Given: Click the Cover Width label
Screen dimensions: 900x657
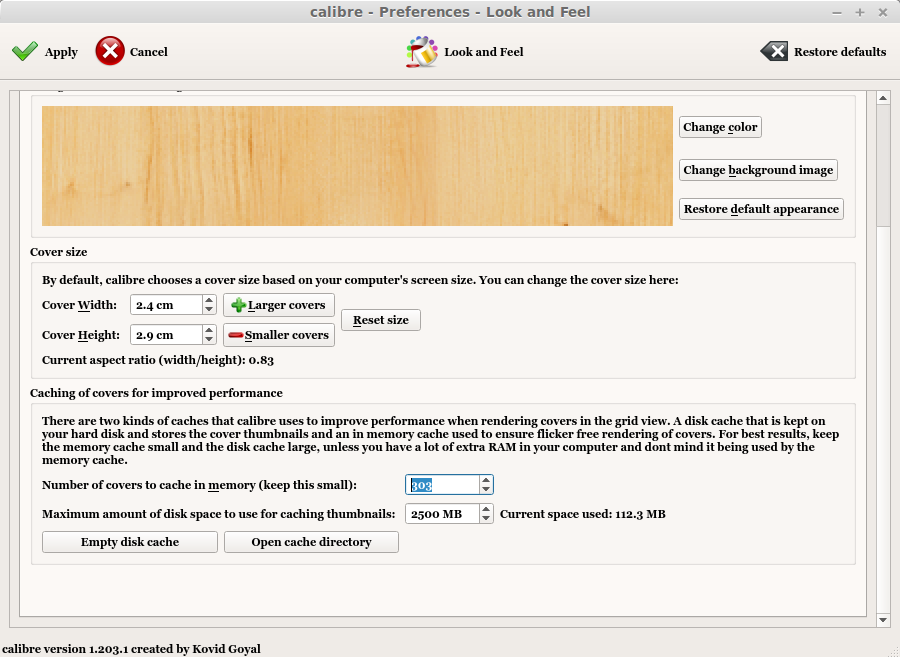Looking at the screenshot, I should 79,305.
